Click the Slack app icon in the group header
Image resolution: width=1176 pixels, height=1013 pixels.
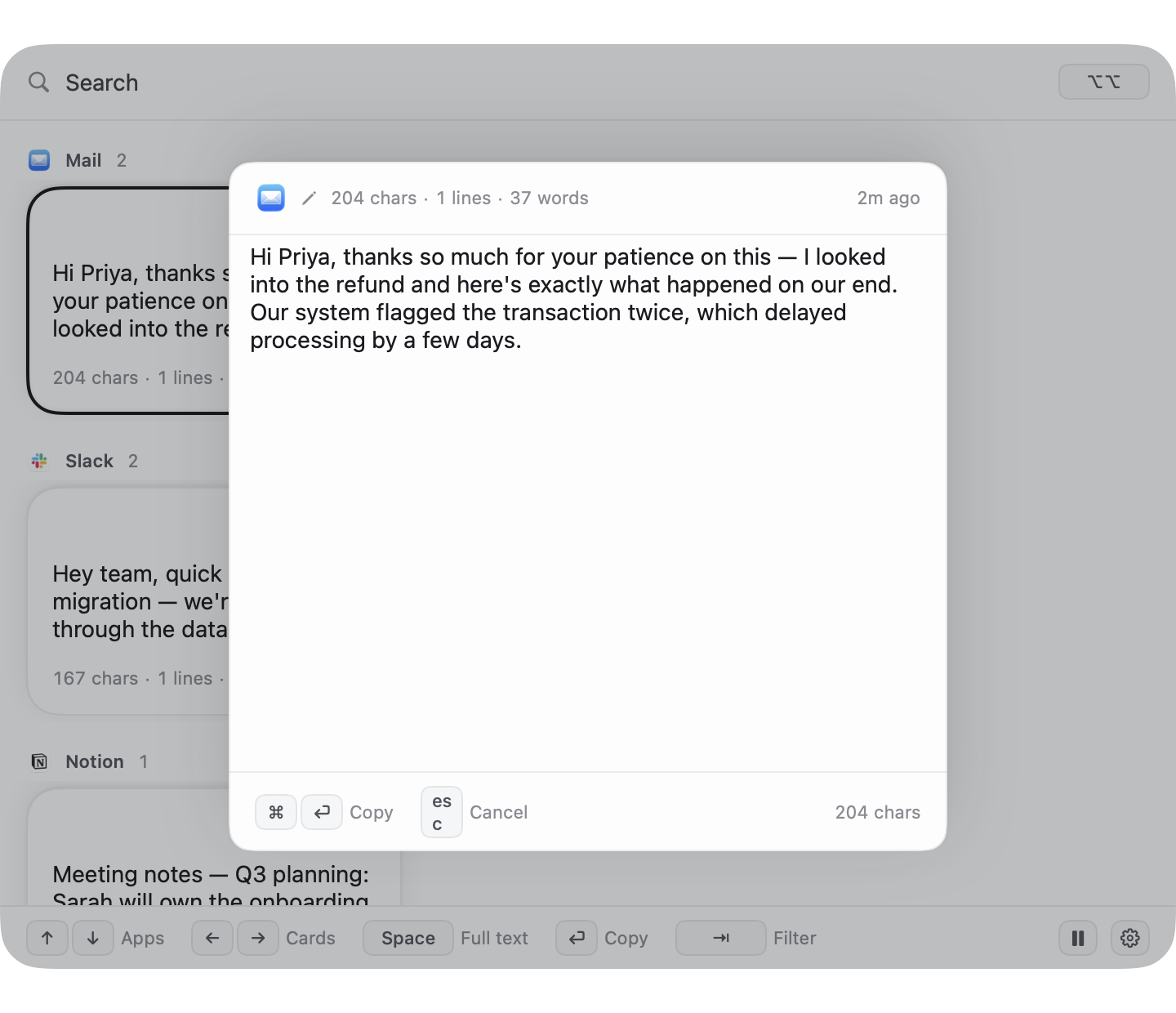(39, 461)
